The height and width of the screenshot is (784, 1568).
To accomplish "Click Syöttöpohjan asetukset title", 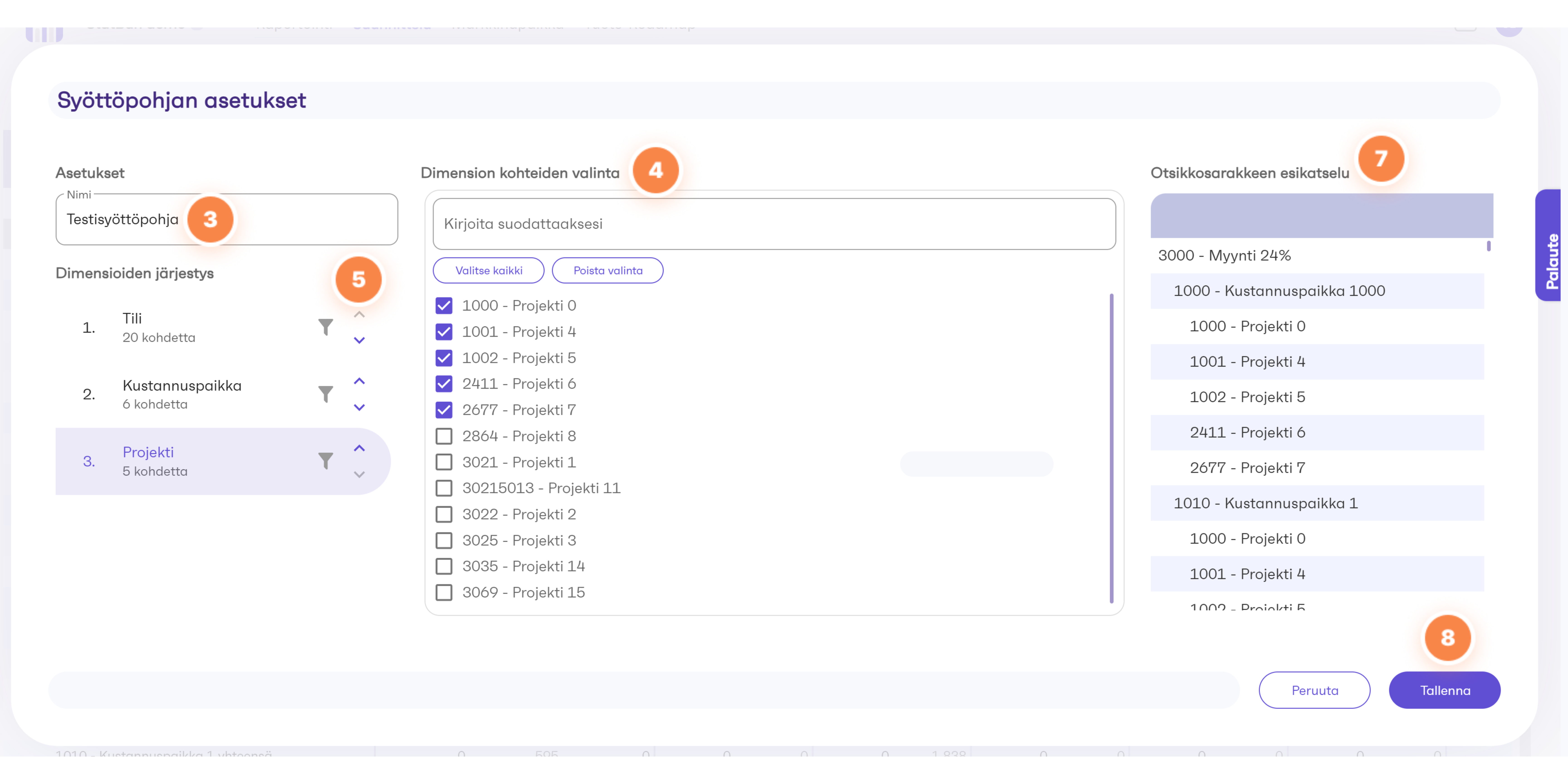I will [181, 100].
